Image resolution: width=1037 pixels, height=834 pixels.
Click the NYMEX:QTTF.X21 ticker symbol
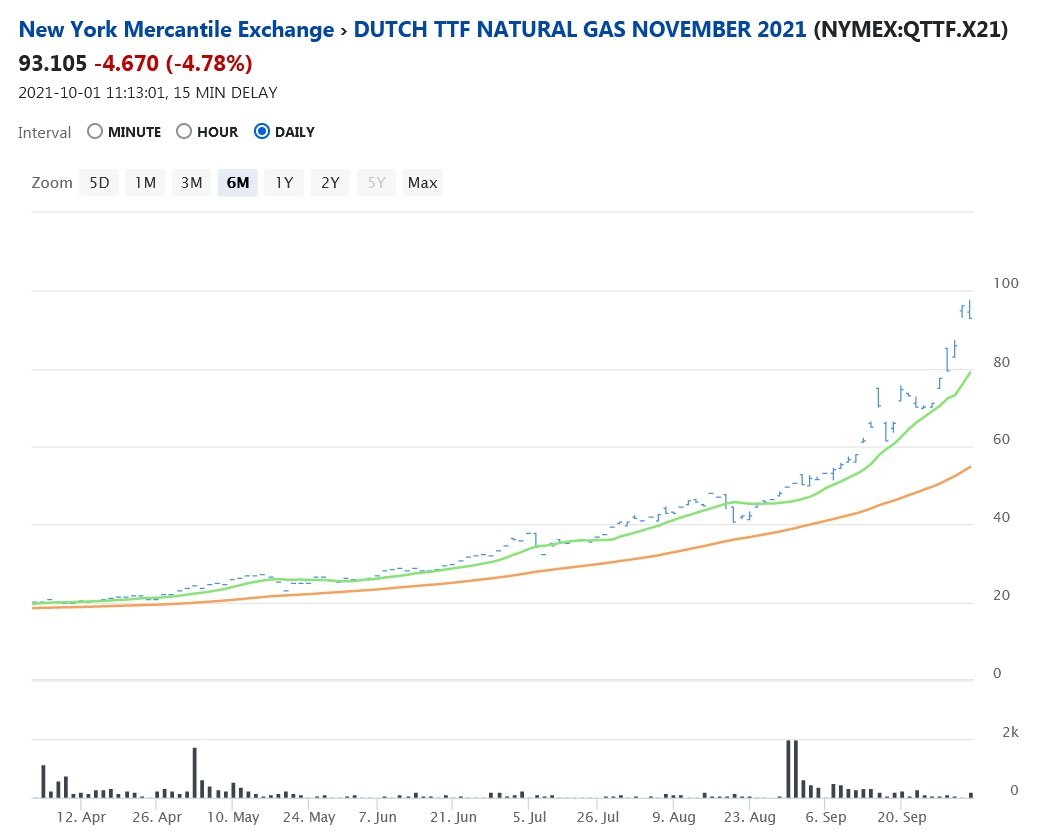tap(911, 30)
